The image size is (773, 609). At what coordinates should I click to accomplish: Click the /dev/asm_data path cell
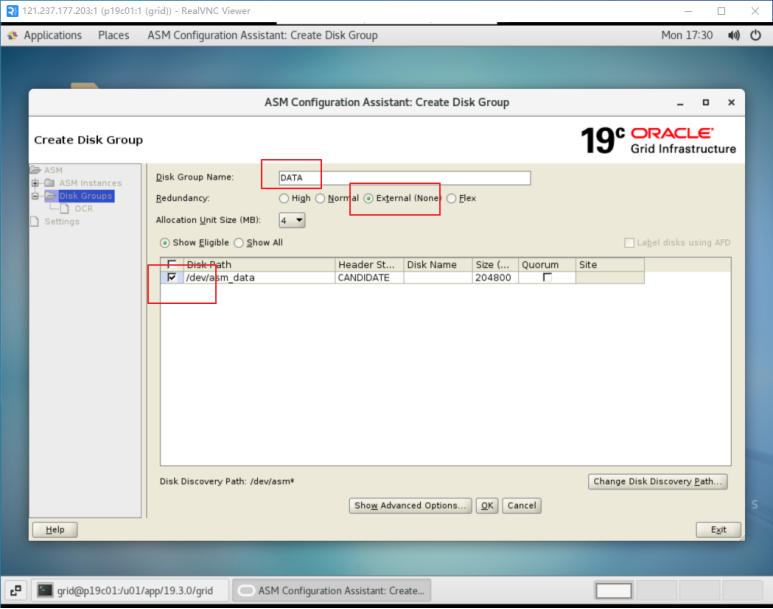click(x=259, y=278)
